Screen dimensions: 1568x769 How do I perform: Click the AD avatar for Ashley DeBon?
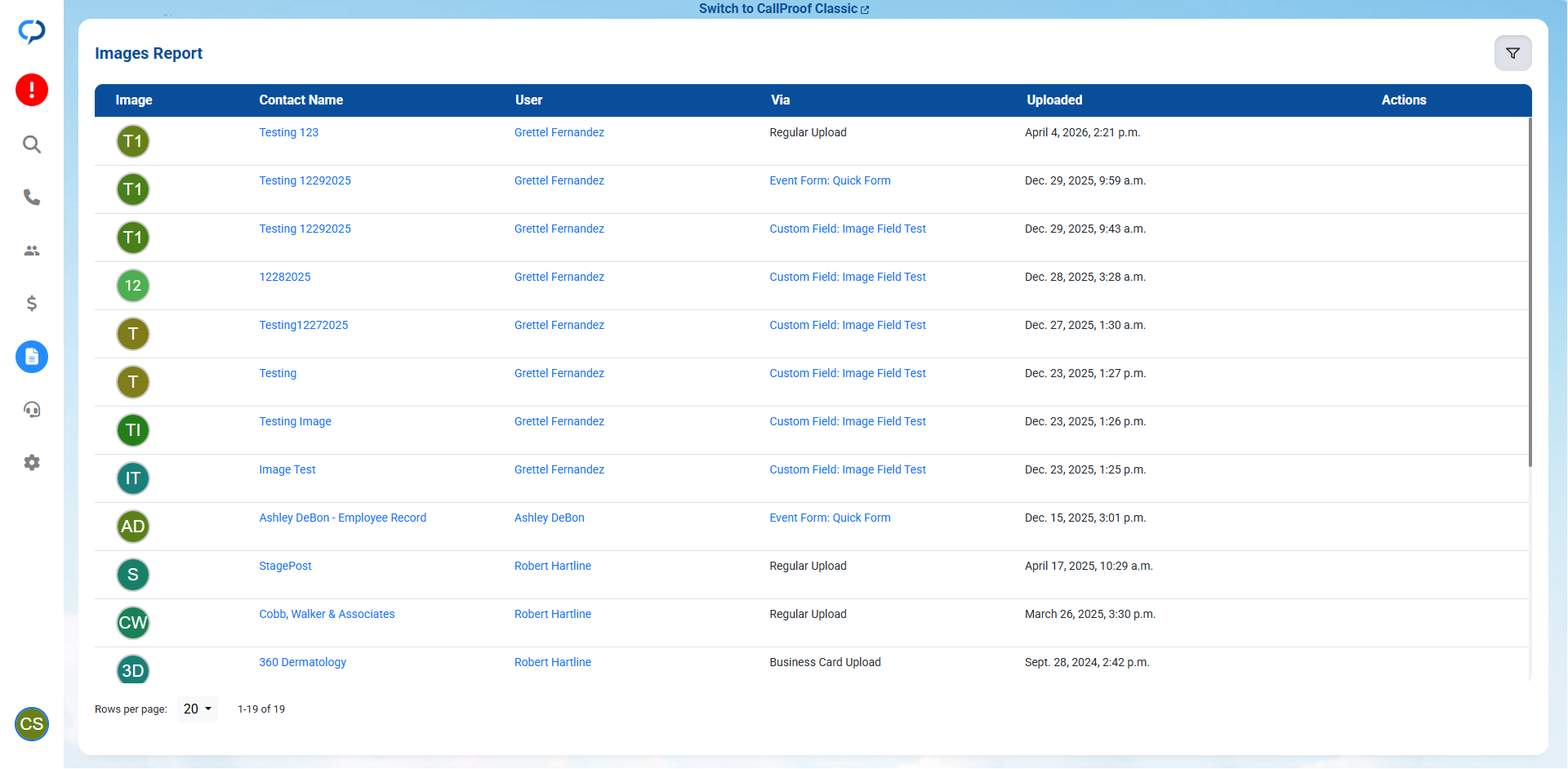133,527
